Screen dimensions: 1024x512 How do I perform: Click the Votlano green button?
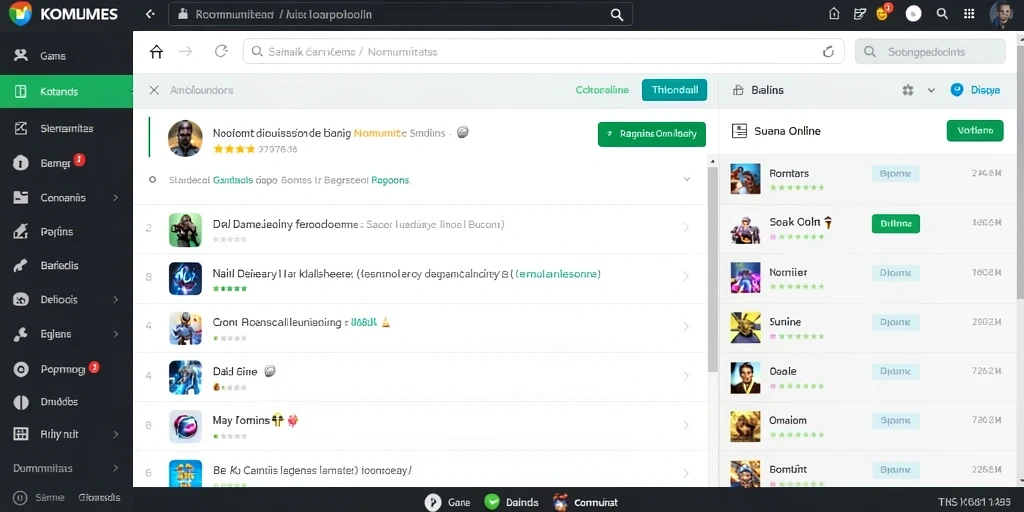point(974,131)
